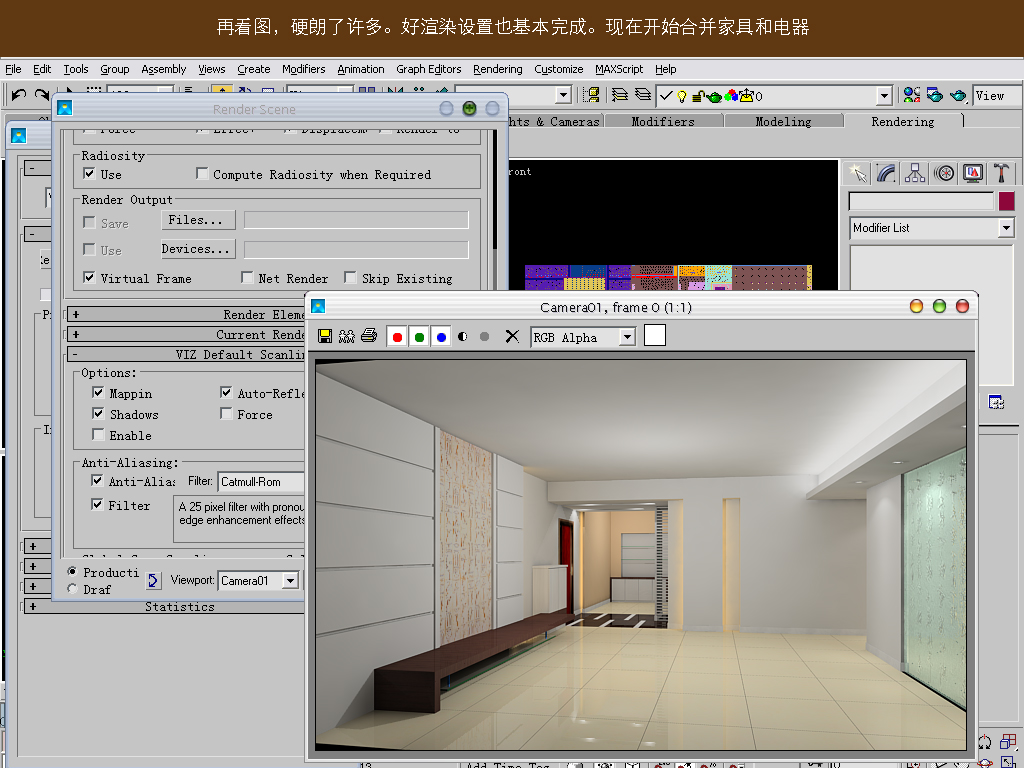This screenshot has height=768, width=1024.
Task: Select the Draft render radio button
Action: coord(72,589)
